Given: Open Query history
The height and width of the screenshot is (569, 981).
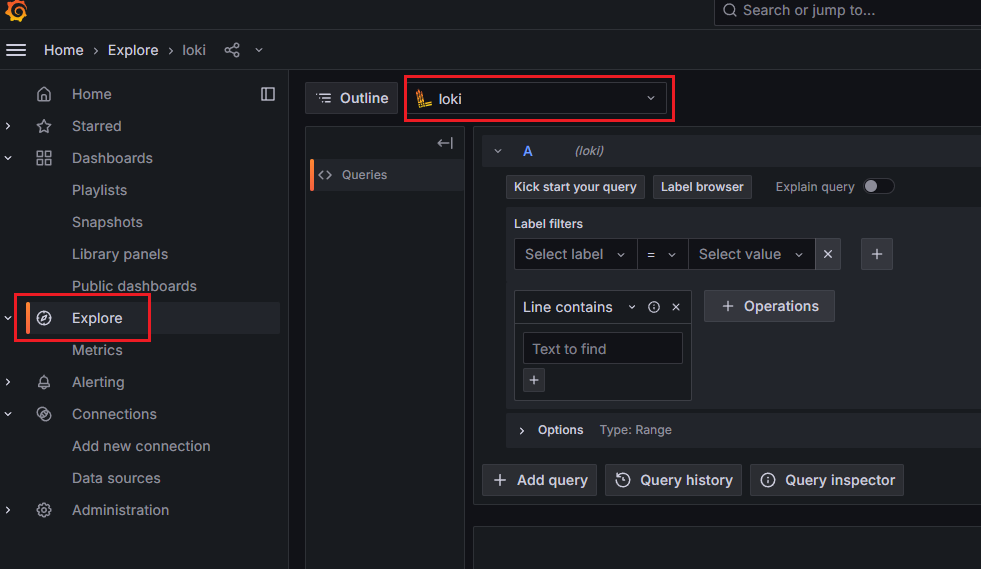Looking at the screenshot, I should coord(673,480).
